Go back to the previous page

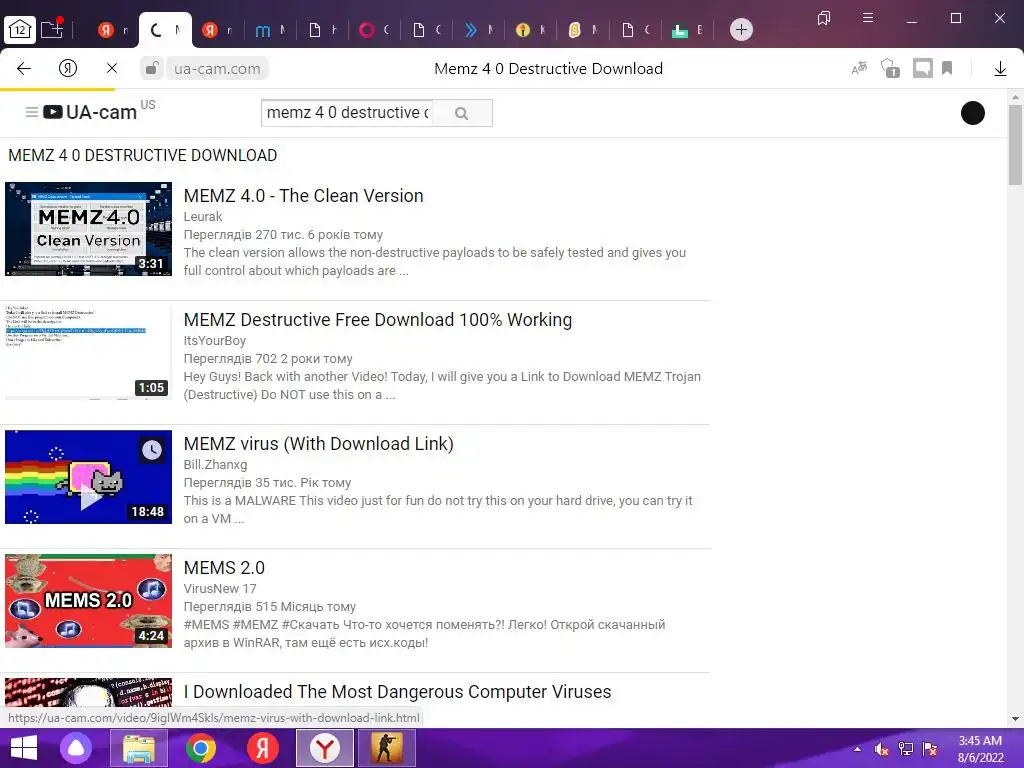[x=24, y=69]
